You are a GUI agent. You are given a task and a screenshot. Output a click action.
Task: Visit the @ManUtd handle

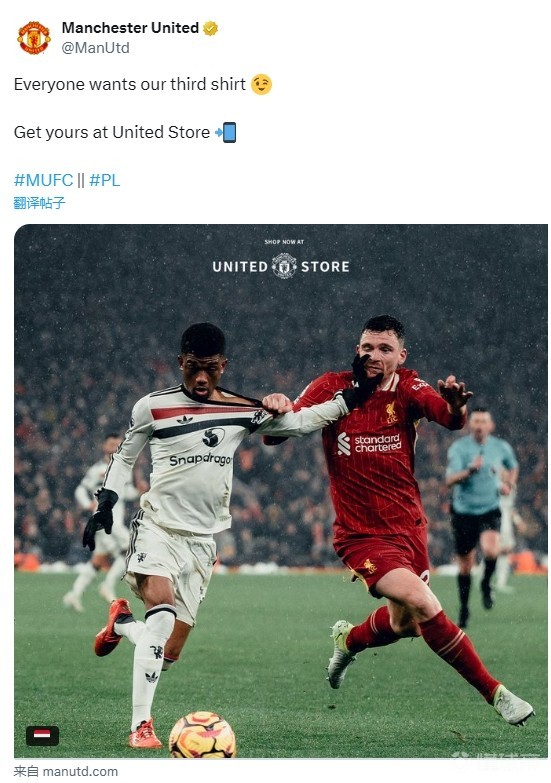pos(95,48)
